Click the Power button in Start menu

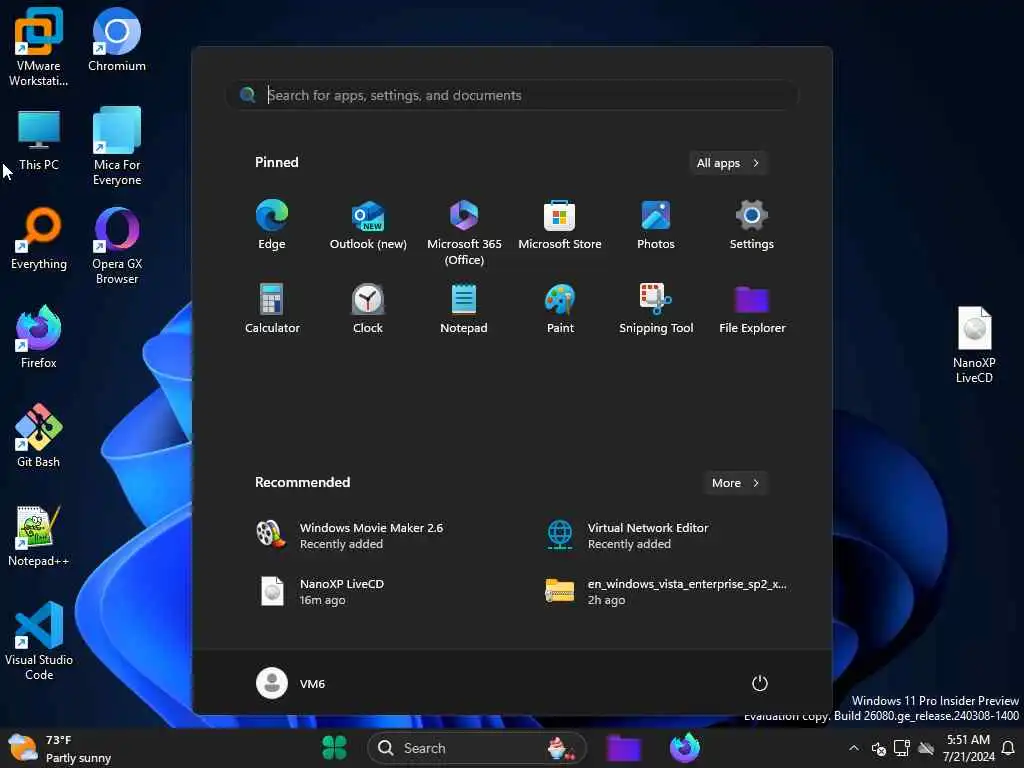(x=760, y=683)
